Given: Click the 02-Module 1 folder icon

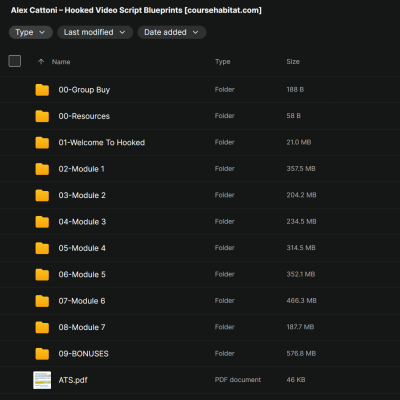Looking at the screenshot, I should click(x=42, y=169).
